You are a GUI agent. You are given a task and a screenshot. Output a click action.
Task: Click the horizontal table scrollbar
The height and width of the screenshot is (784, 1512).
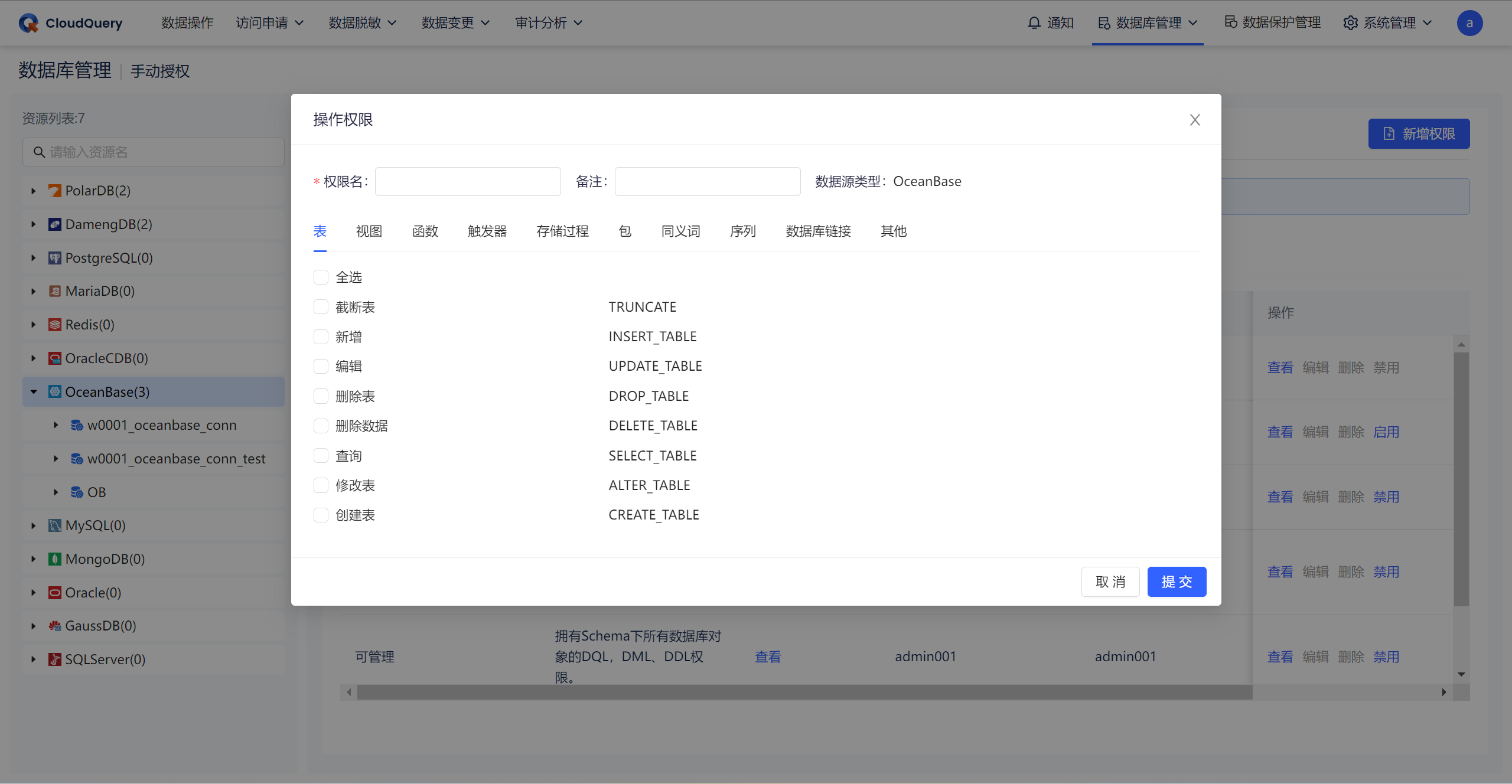[803, 692]
